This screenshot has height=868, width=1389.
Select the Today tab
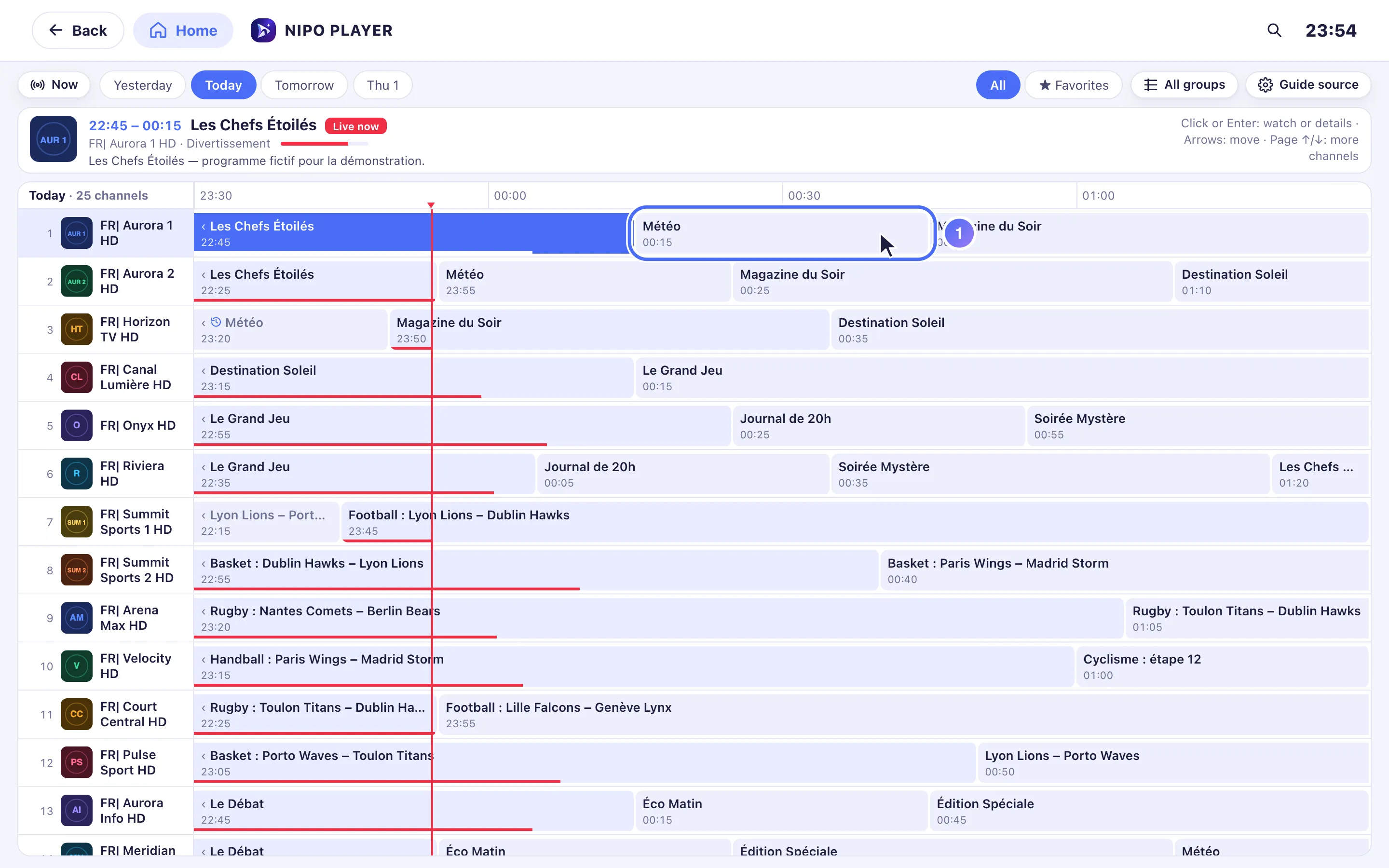(x=223, y=85)
